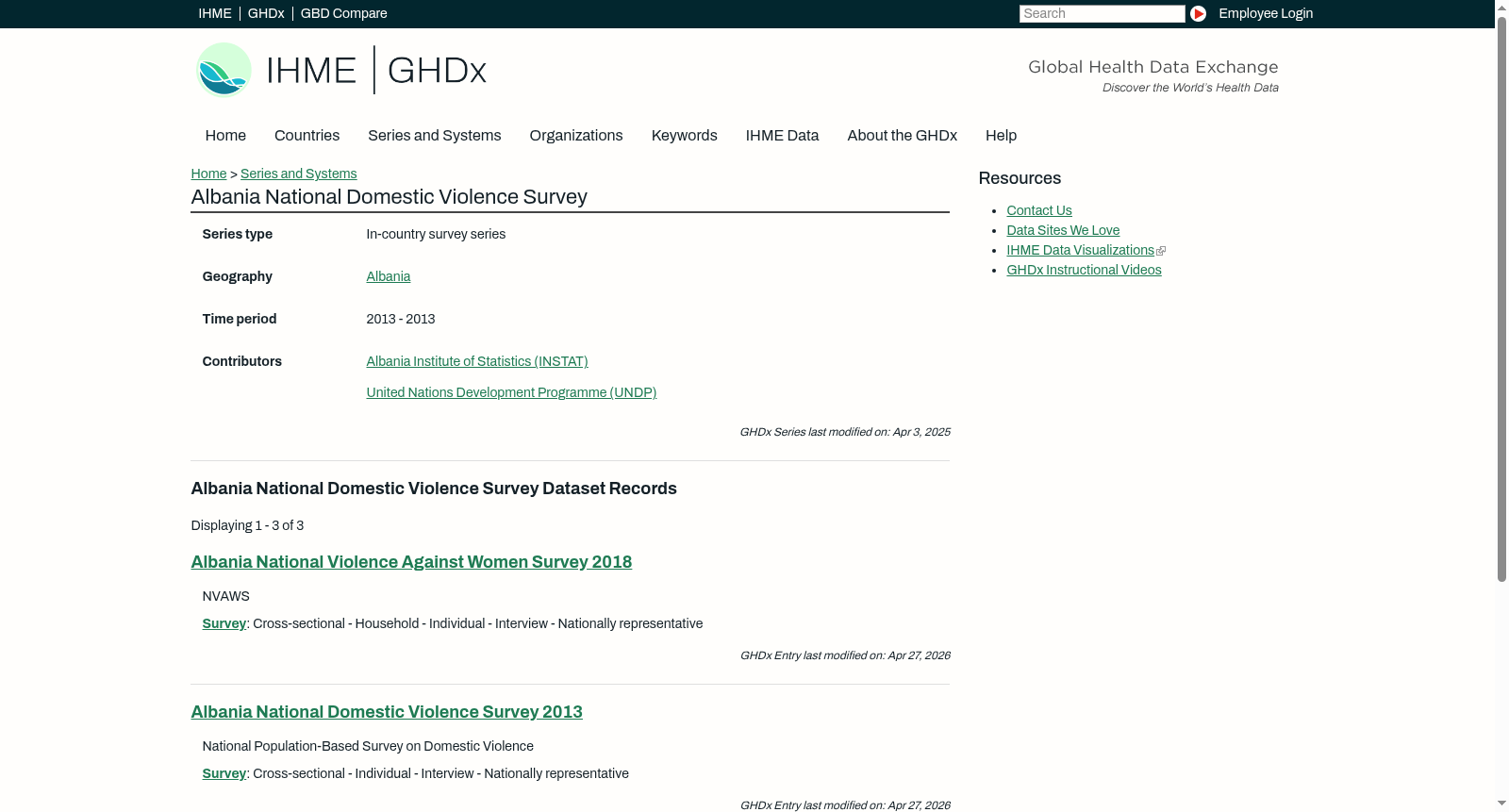Open the IHME link in the top bar

click(x=215, y=13)
